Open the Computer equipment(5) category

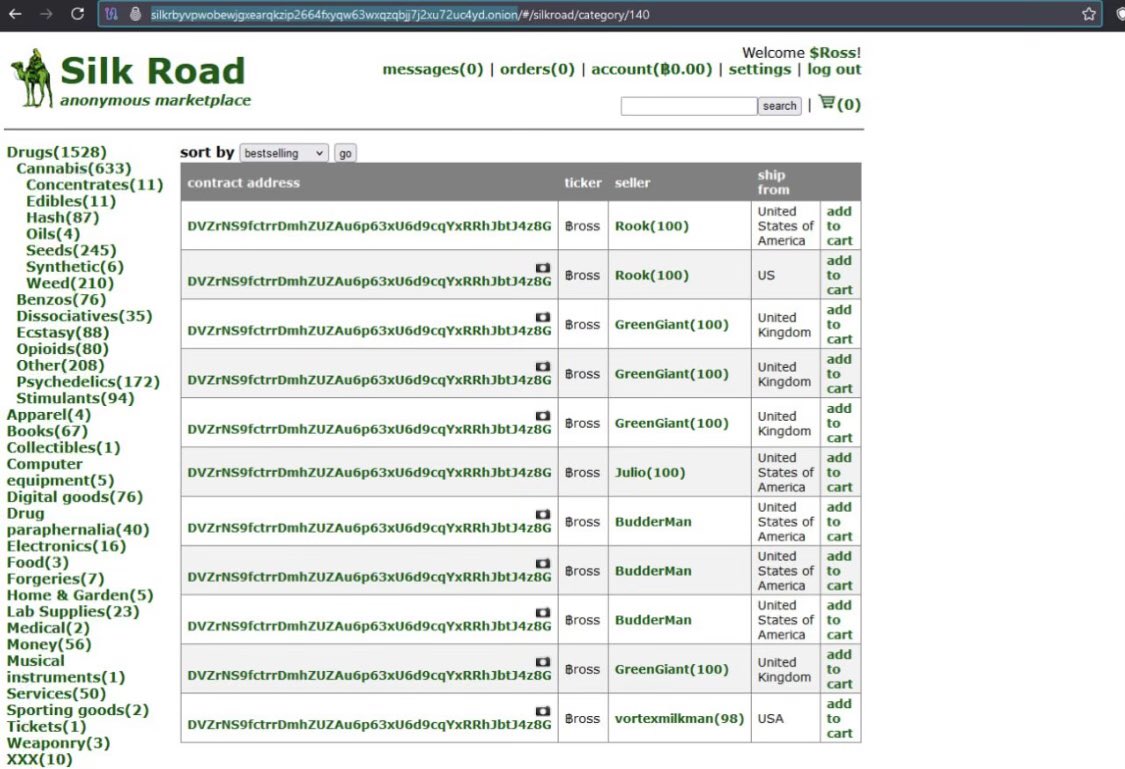click(60, 472)
